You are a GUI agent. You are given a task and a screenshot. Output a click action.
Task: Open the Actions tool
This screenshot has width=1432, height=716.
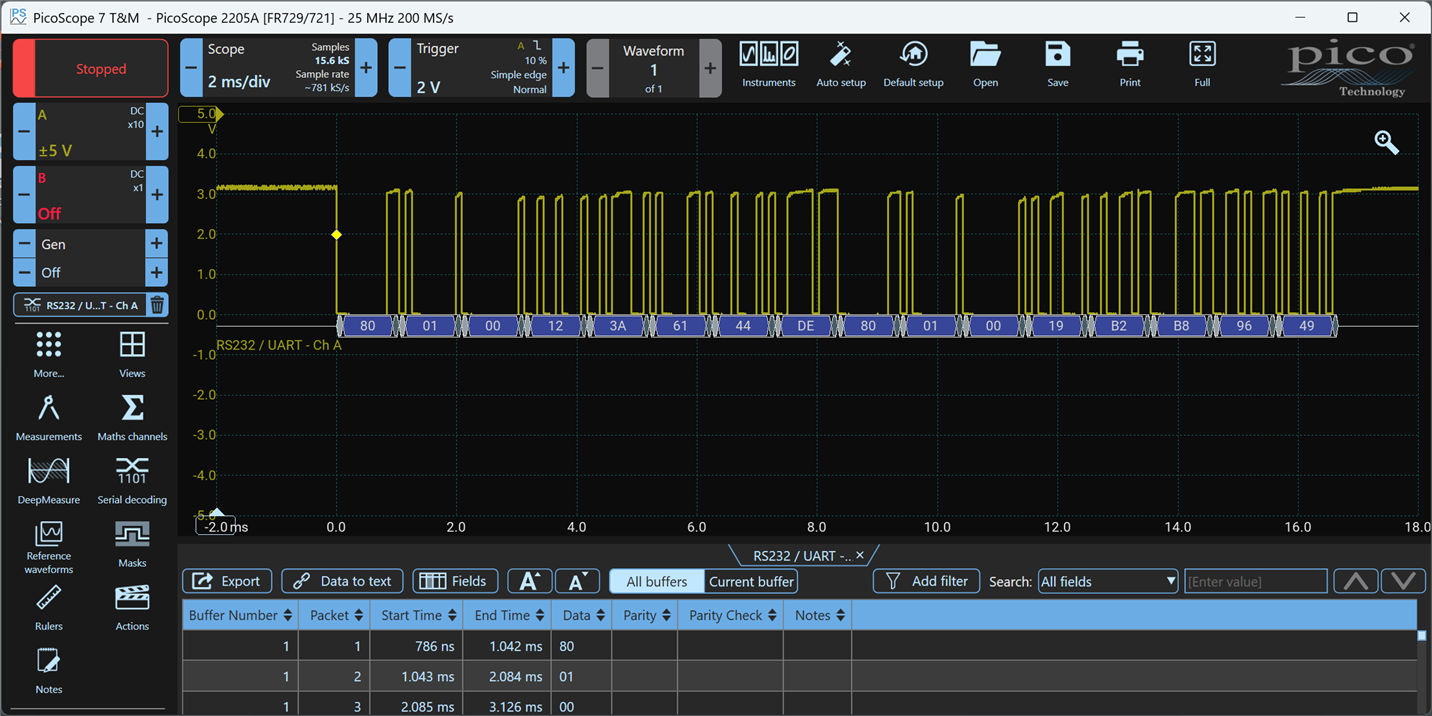click(132, 608)
